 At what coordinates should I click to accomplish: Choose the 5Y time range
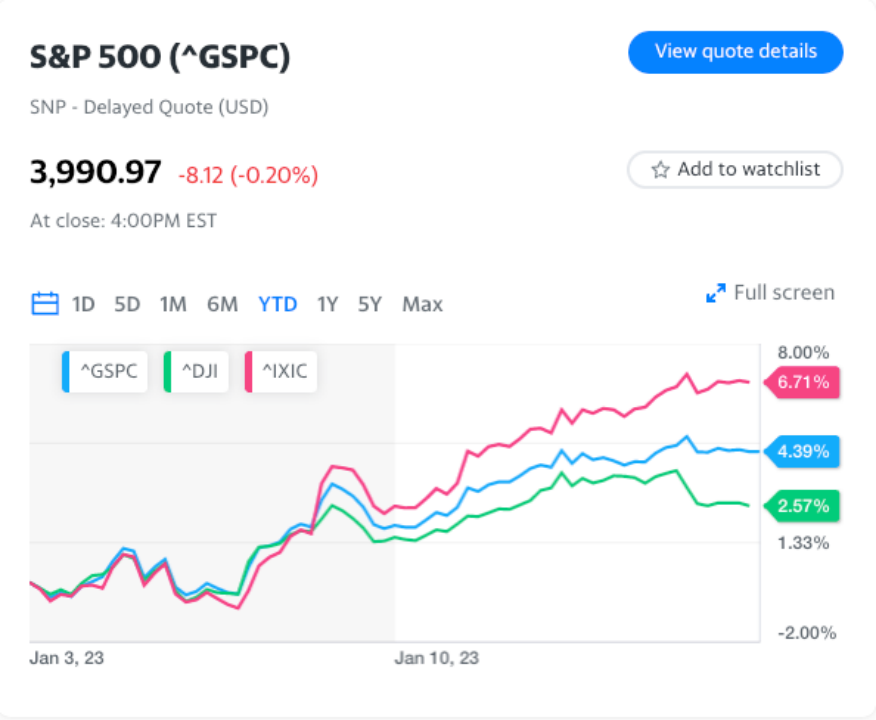click(370, 304)
